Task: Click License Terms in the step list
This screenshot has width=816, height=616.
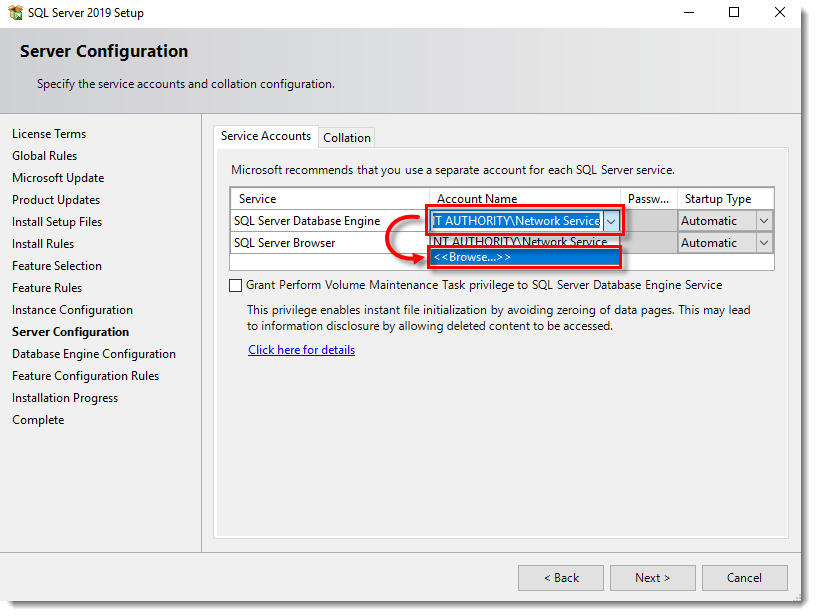Action: (49, 134)
